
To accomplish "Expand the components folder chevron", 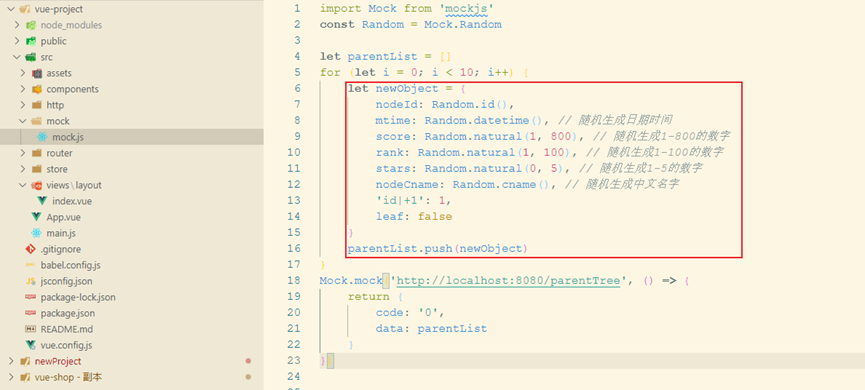I will (23, 89).
